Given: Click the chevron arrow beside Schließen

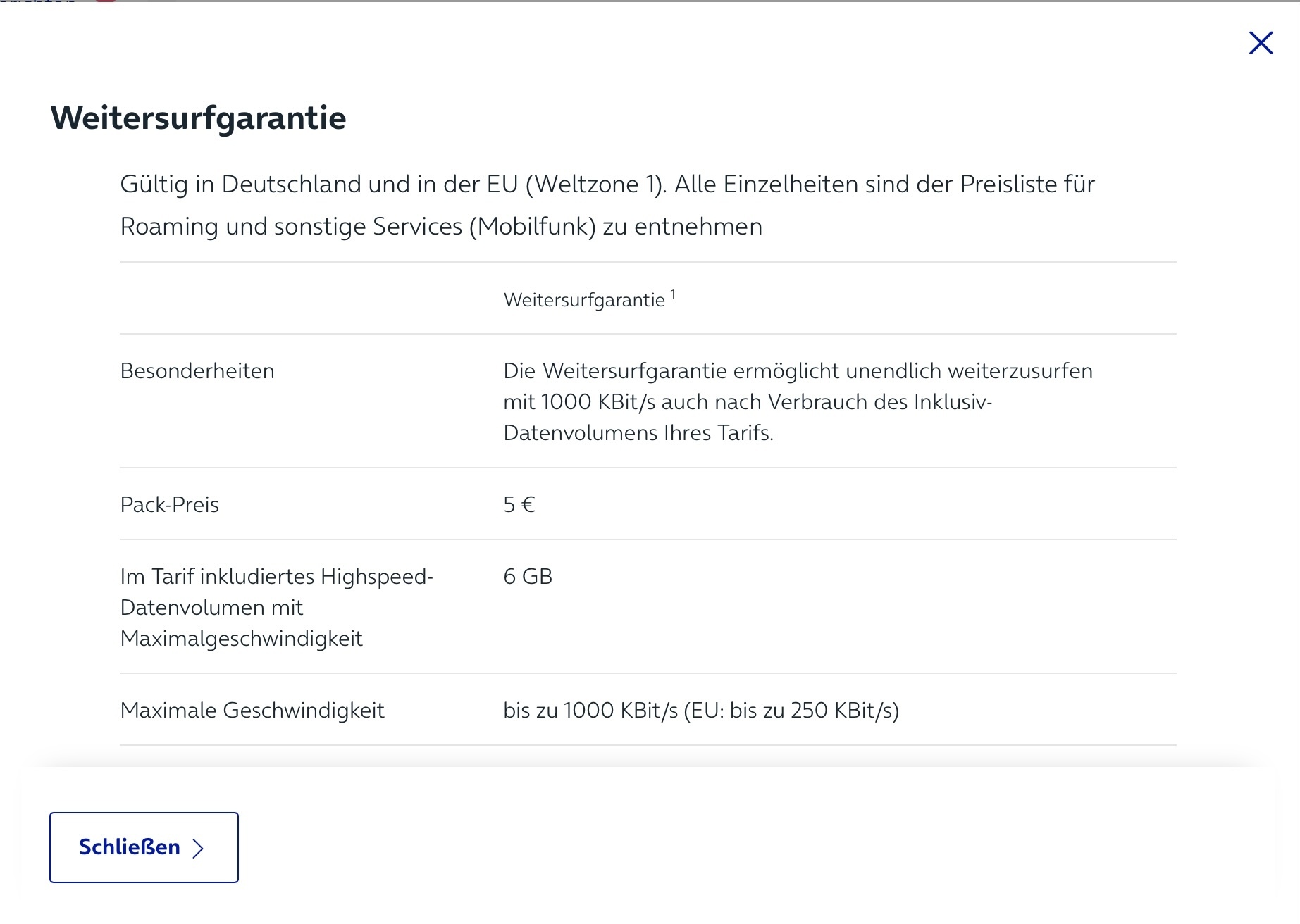Looking at the screenshot, I should coord(198,848).
